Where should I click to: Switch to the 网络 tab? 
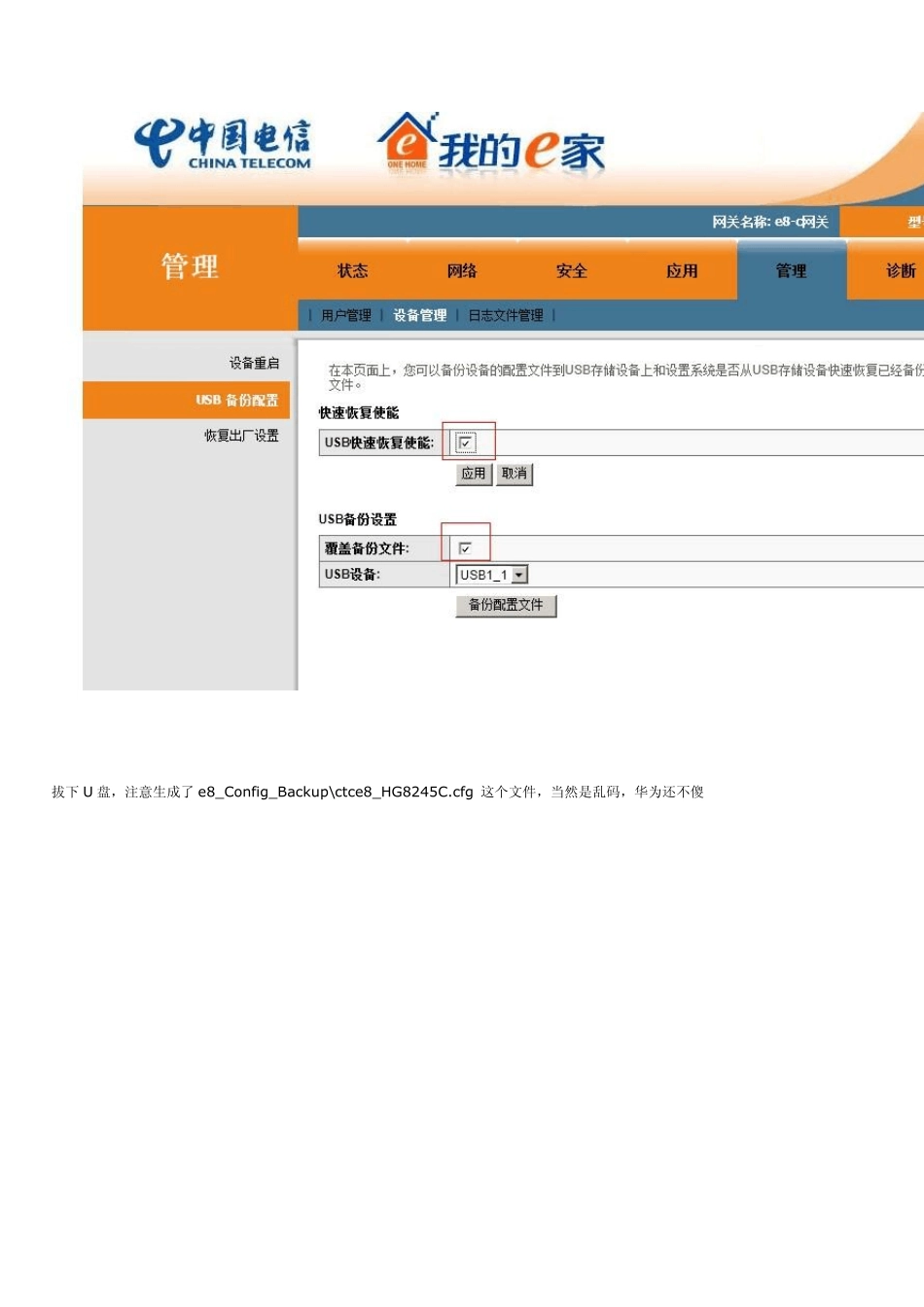[462, 271]
